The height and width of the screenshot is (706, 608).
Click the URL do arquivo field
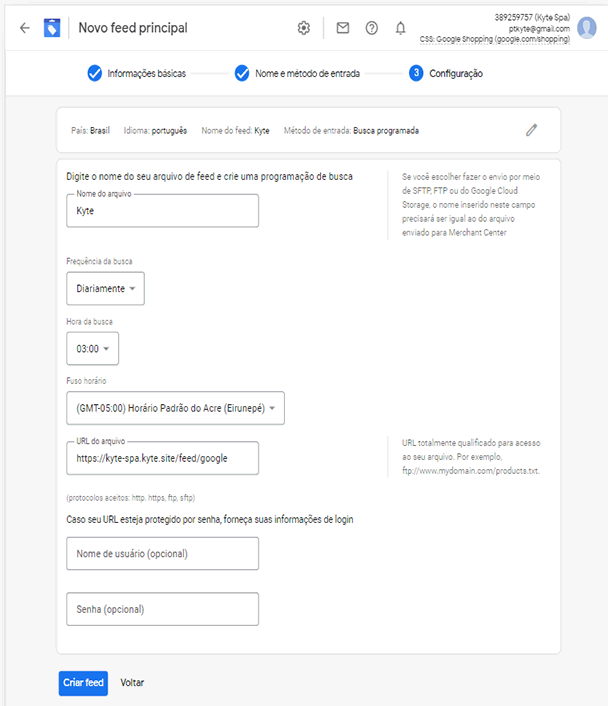(x=163, y=458)
